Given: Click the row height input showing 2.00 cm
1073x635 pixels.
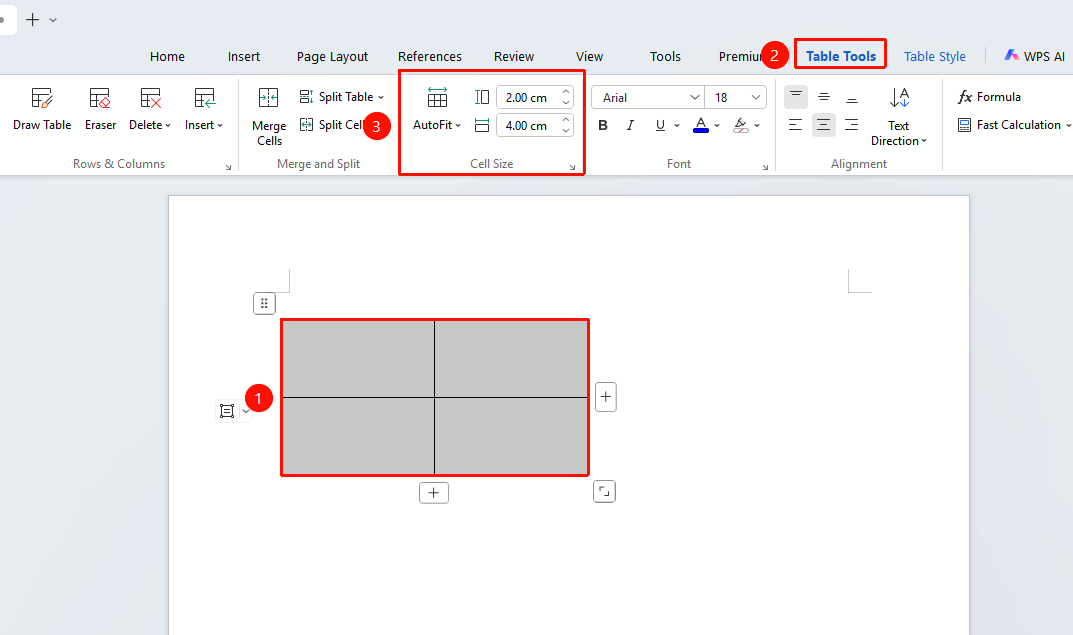Looking at the screenshot, I should (526, 98).
